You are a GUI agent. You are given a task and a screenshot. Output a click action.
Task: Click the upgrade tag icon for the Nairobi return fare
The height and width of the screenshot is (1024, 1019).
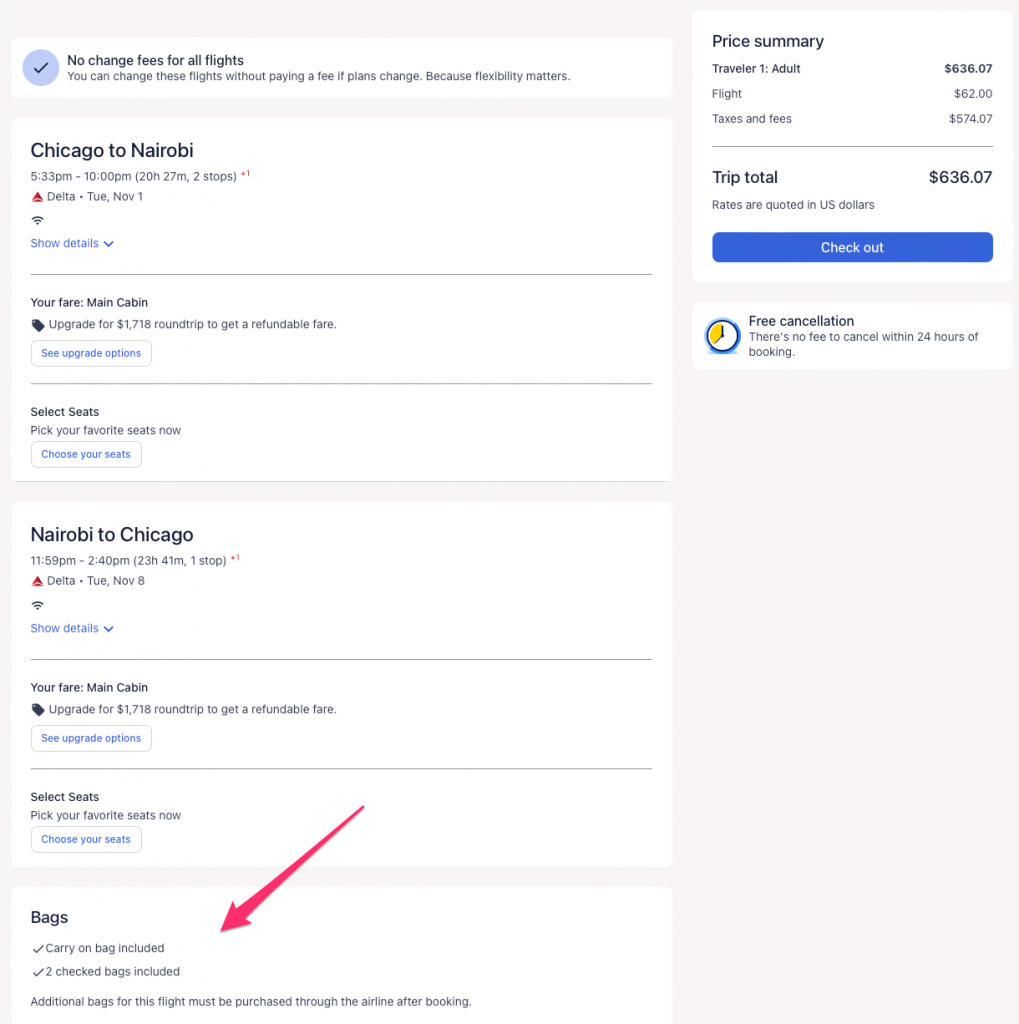coord(38,710)
